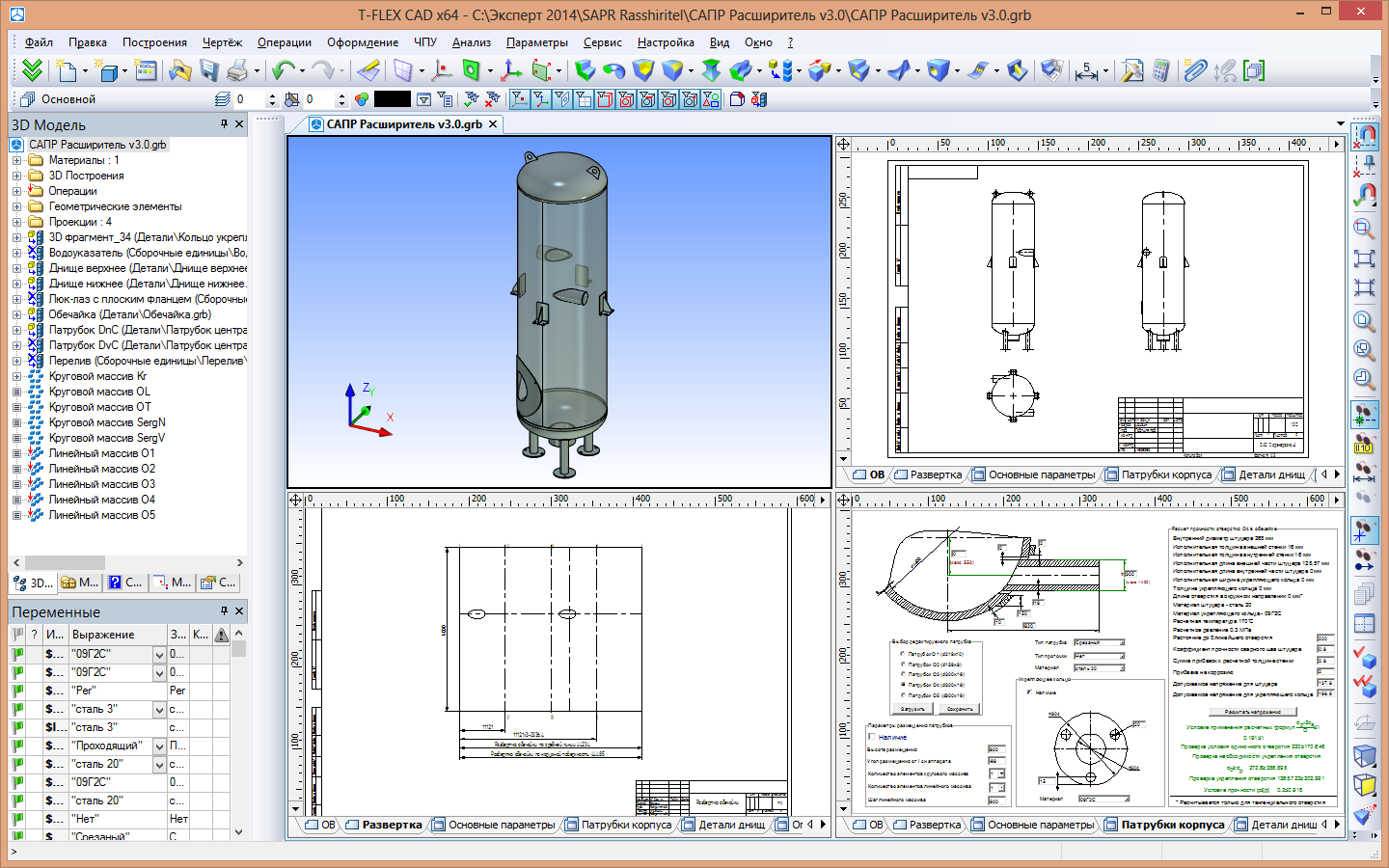Toggle selector filter for 3D nodes
Viewport: 1389px width, 868px height.
pos(520,99)
